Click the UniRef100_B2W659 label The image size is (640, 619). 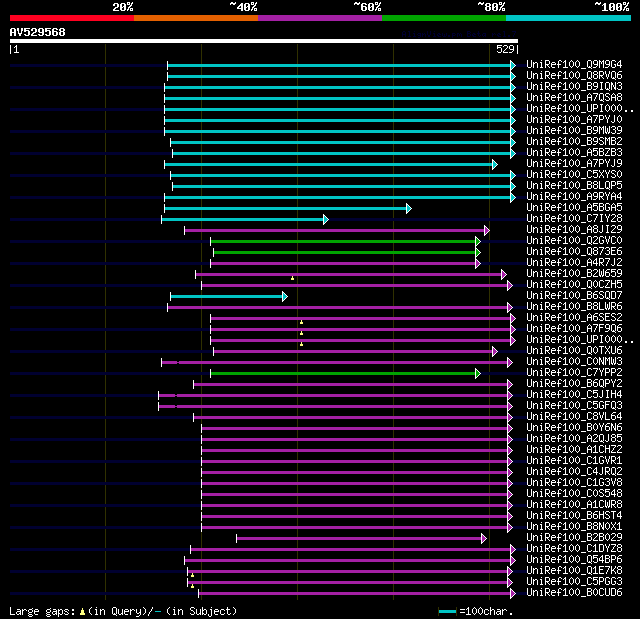click(x=574, y=274)
